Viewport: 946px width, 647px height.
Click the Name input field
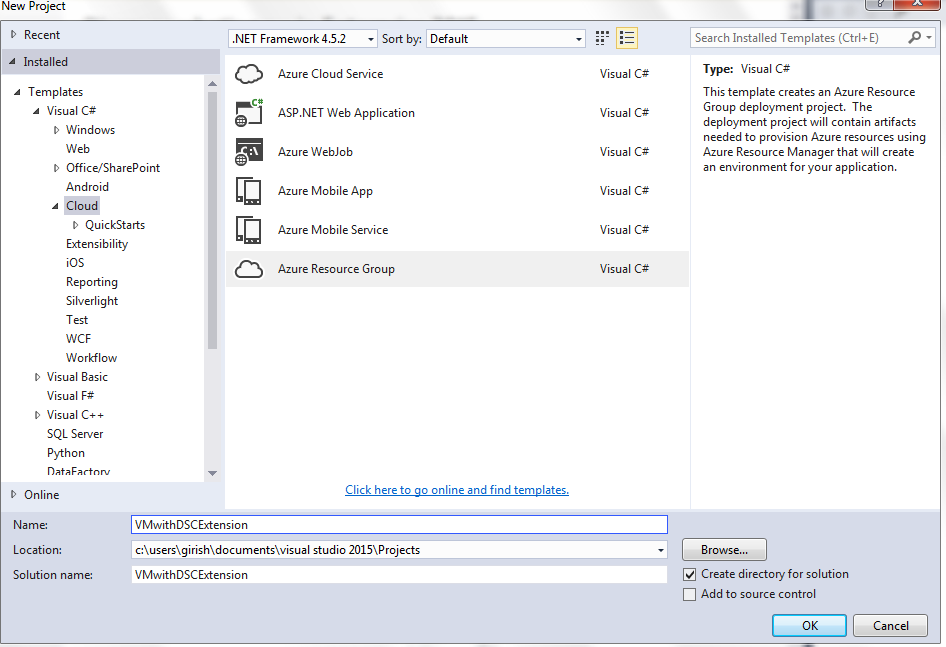click(399, 524)
